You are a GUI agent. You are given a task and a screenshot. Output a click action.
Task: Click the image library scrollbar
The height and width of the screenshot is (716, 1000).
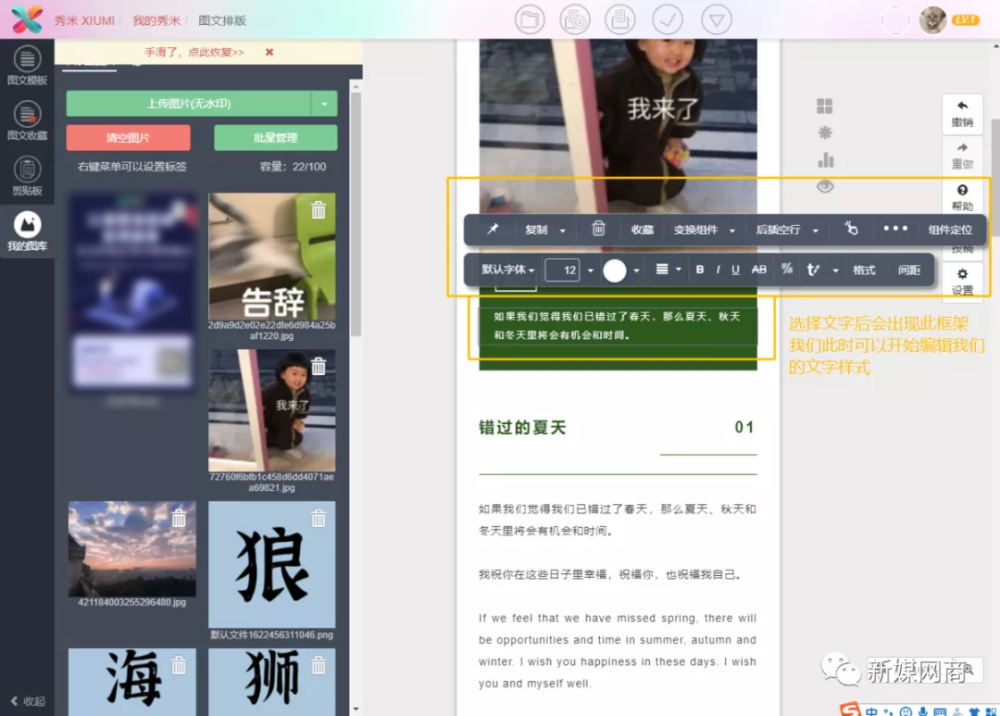[356, 214]
